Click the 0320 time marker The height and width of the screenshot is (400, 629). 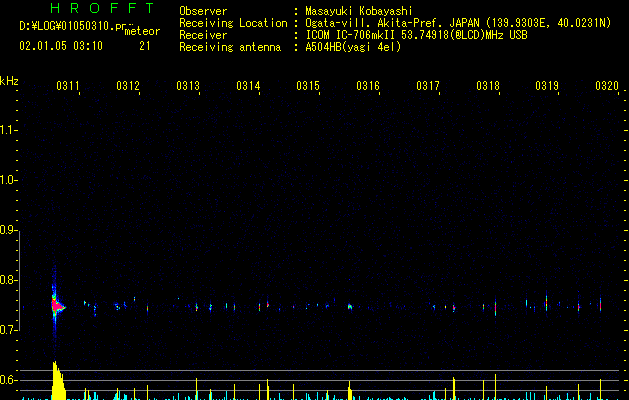tap(607, 86)
